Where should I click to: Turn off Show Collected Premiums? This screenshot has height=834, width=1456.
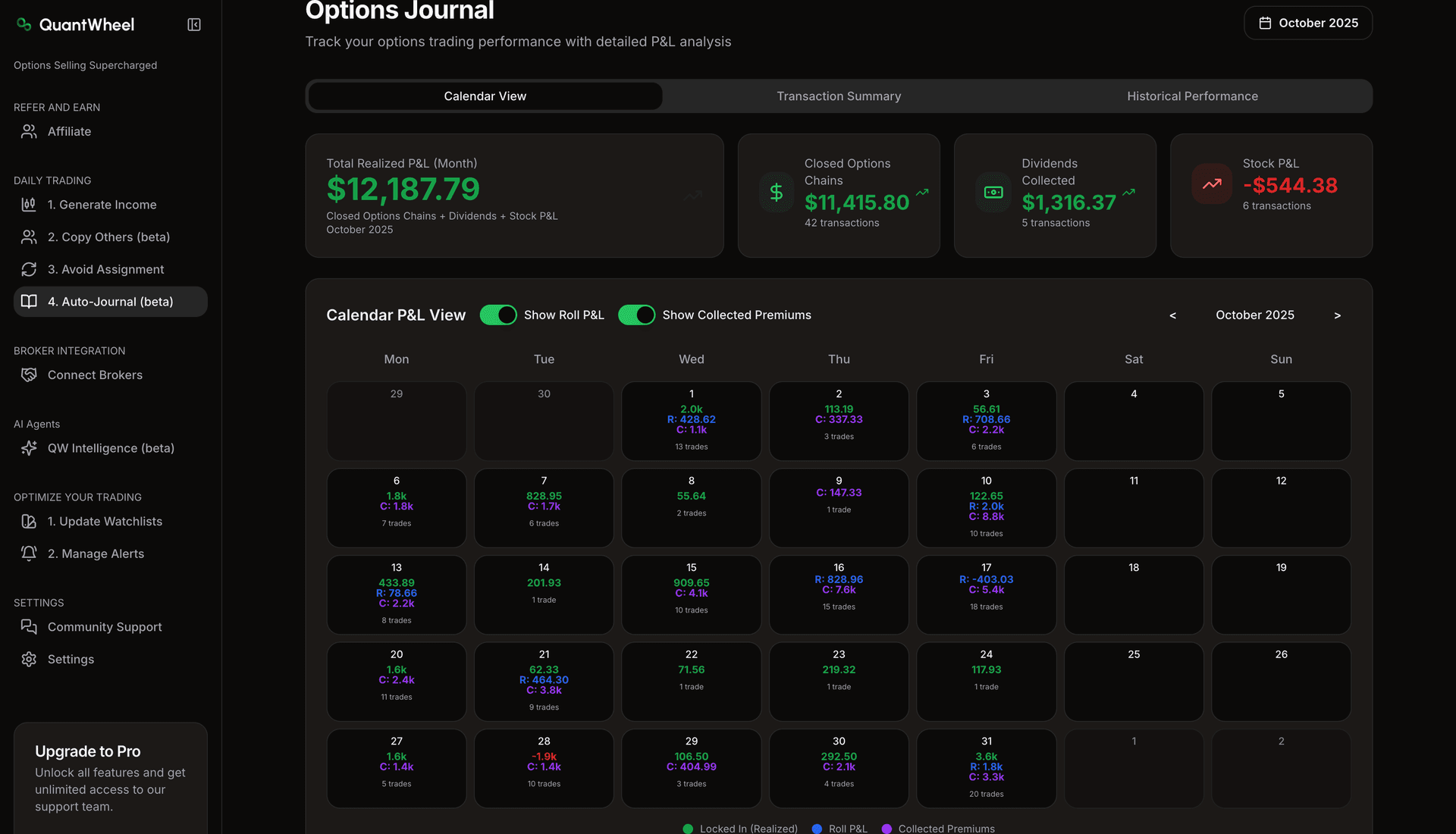point(637,315)
